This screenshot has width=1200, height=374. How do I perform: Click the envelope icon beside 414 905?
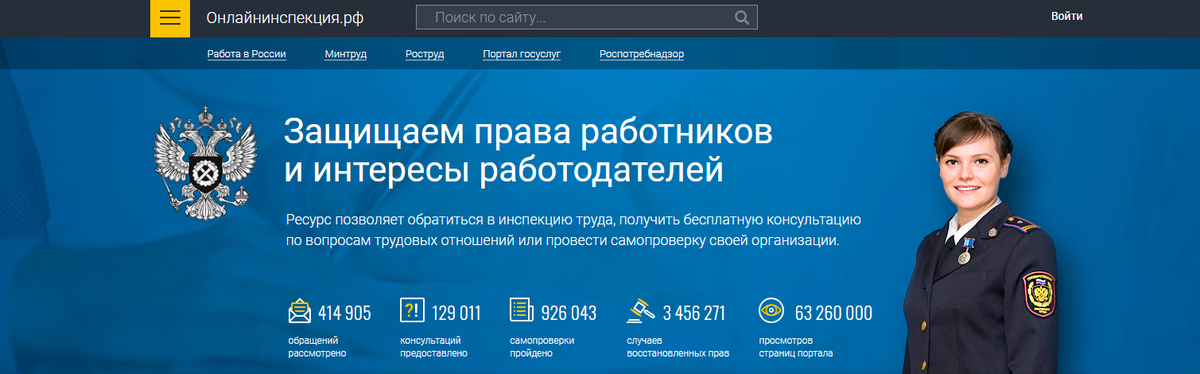299,312
